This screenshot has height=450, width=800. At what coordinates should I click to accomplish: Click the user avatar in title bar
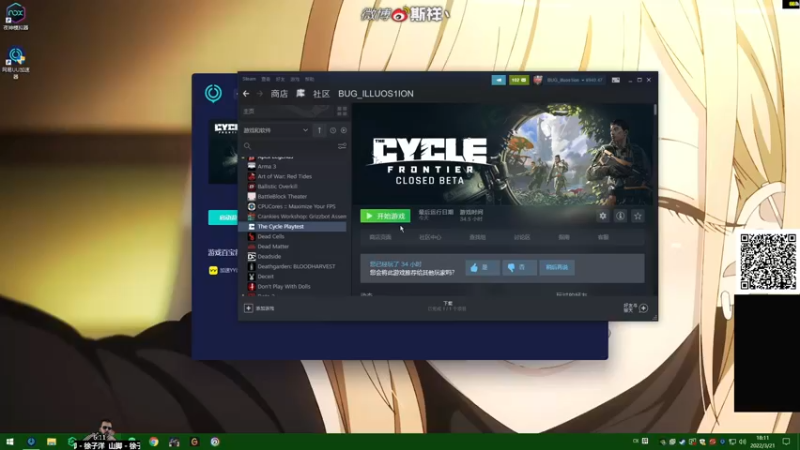click(x=538, y=80)
